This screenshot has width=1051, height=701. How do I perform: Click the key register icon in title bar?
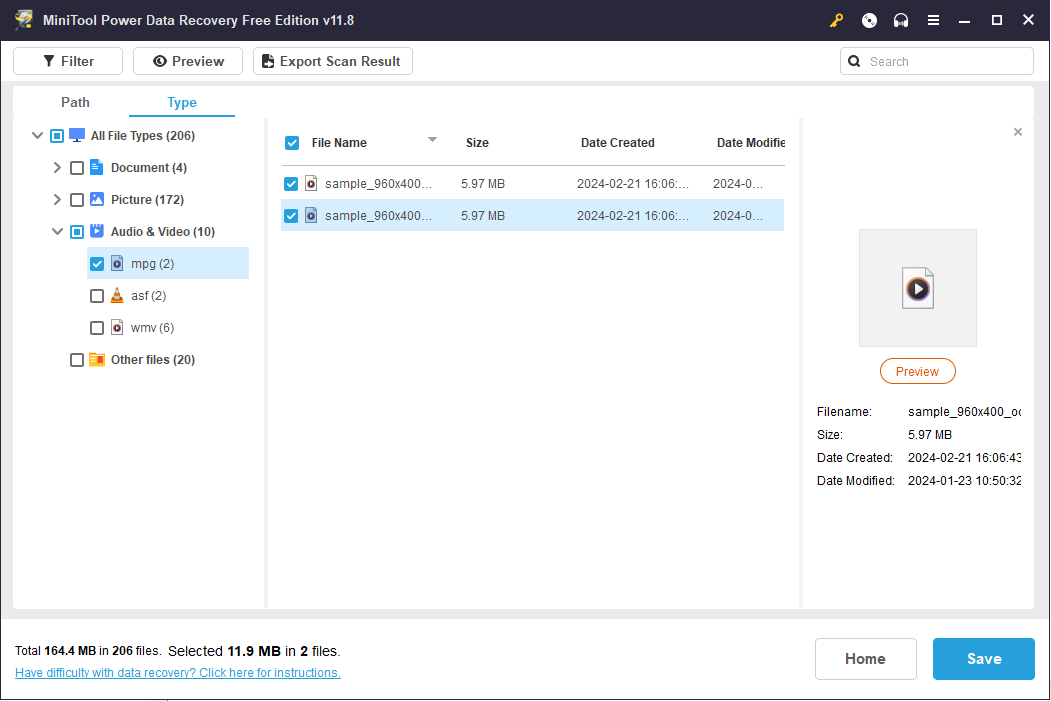pos(836,20)
